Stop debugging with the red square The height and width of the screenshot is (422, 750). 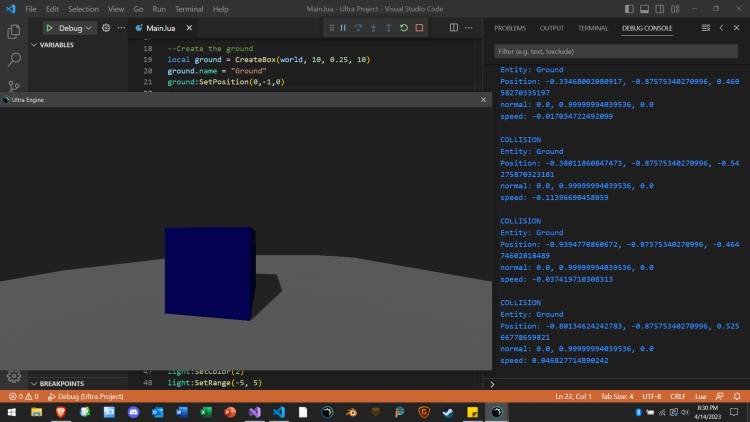[419, 28]
